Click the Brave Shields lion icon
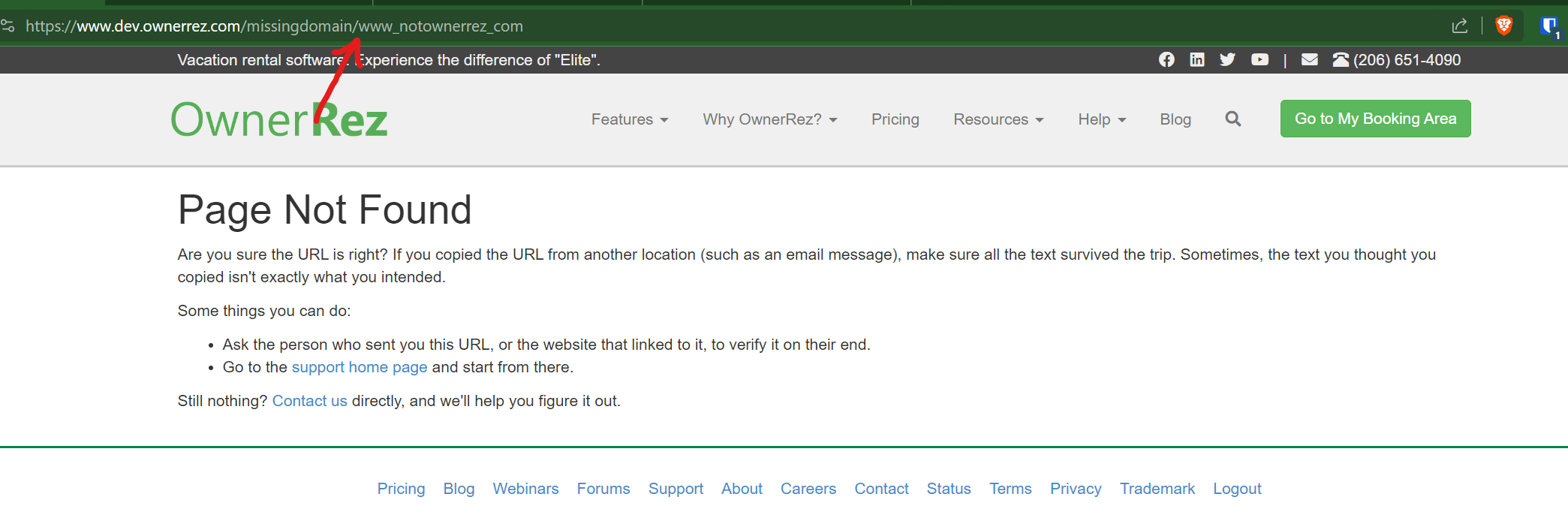 1503,26
